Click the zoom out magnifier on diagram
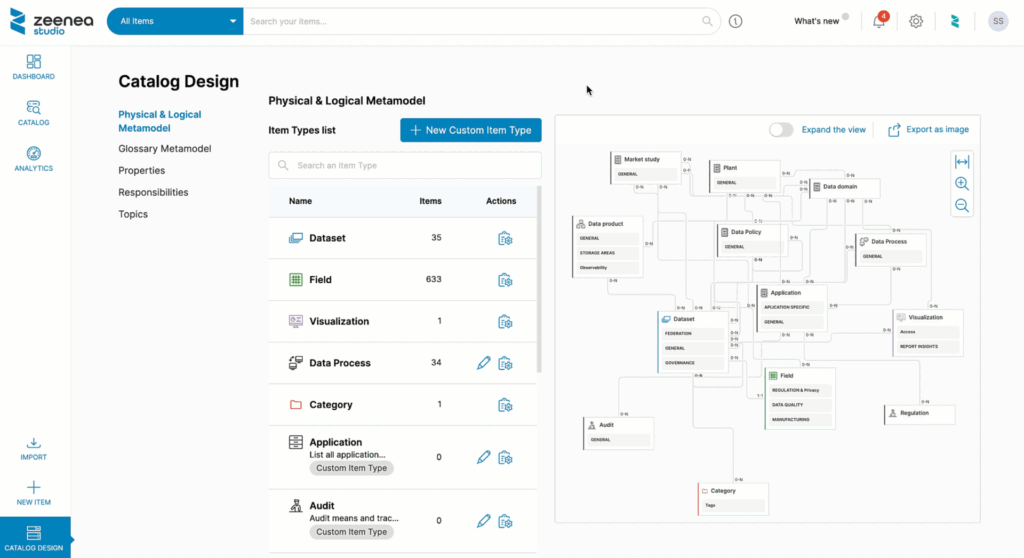1024x558 pixels. click(x=961, y=205)
